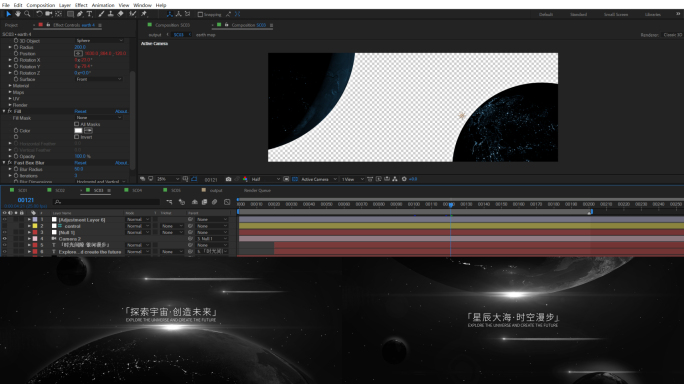The image size is (684, 384).
Task: Select the Zoom magnifier tool
Action: (27, 14)
